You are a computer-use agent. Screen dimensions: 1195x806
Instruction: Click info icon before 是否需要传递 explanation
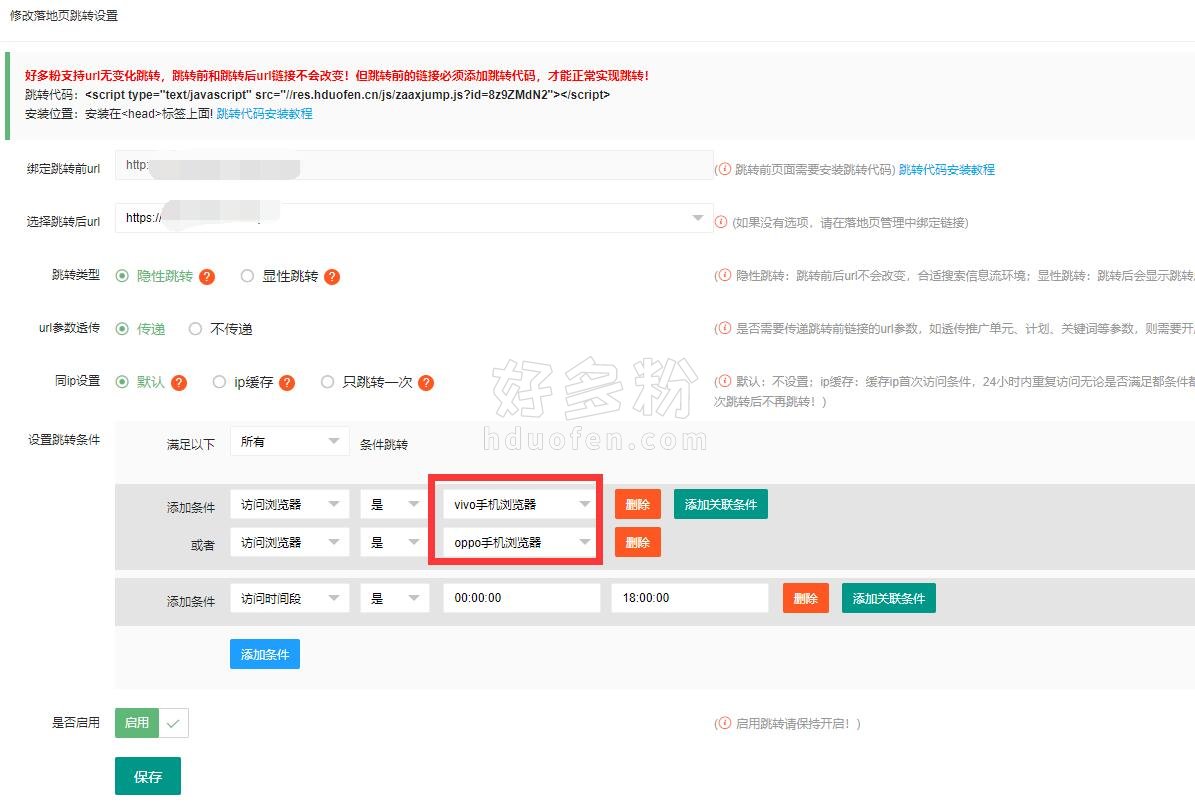click(724, 328)
